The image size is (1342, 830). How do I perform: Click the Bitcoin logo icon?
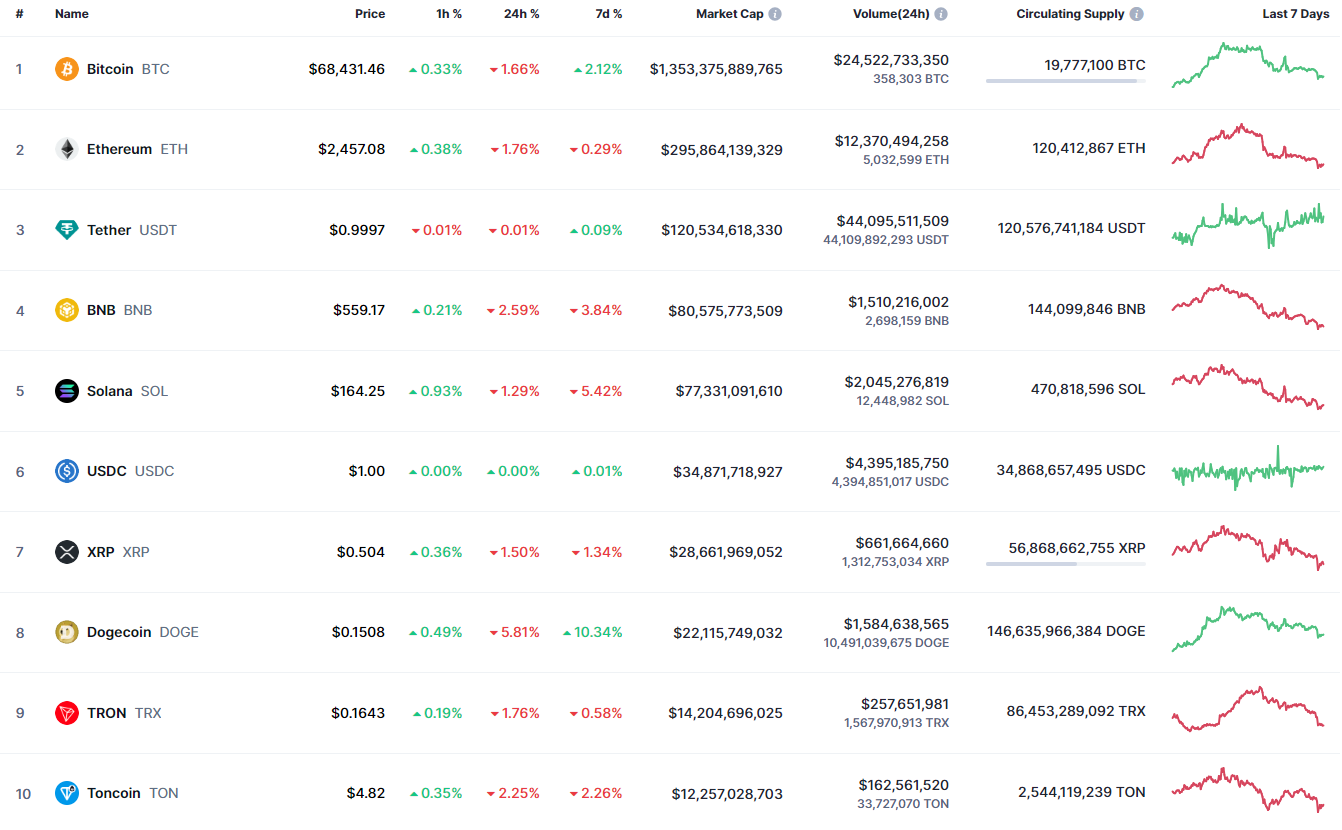click(67, 69)
